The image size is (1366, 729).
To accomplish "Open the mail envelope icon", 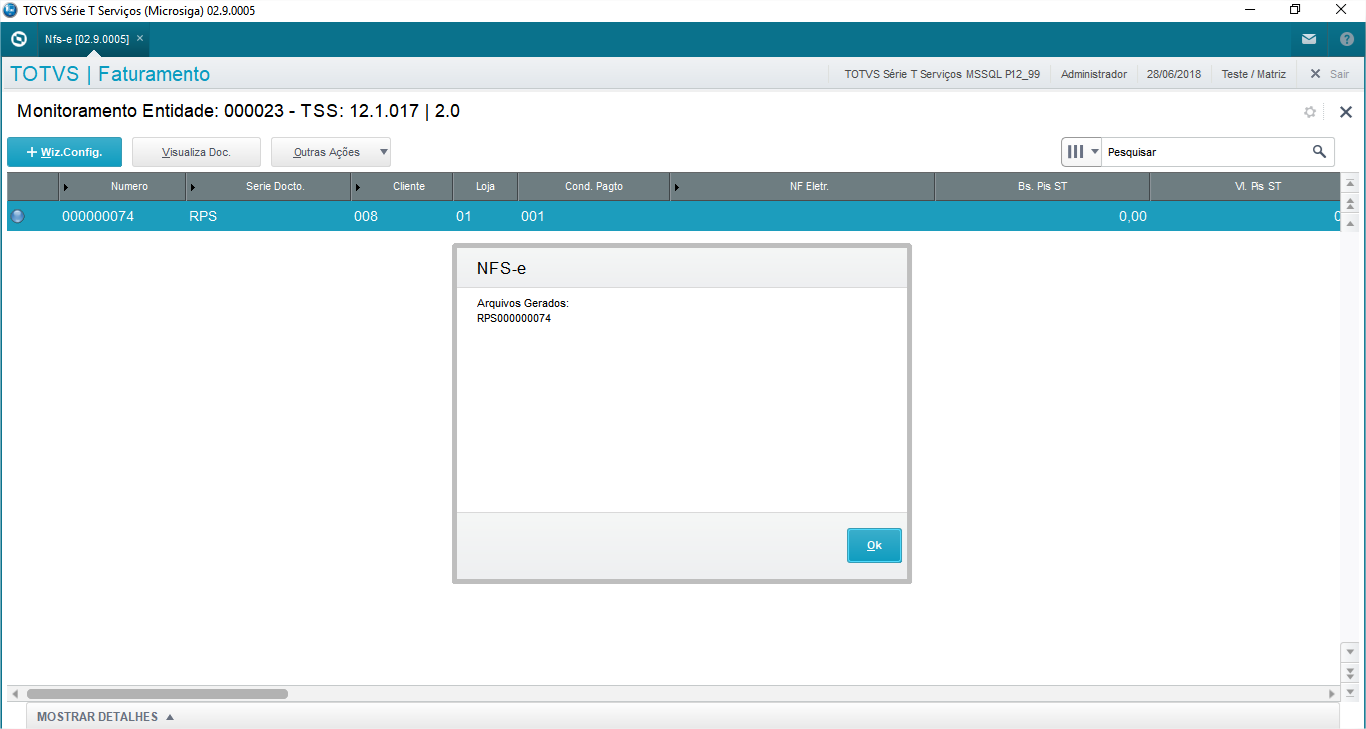I will click(1309, 39).
